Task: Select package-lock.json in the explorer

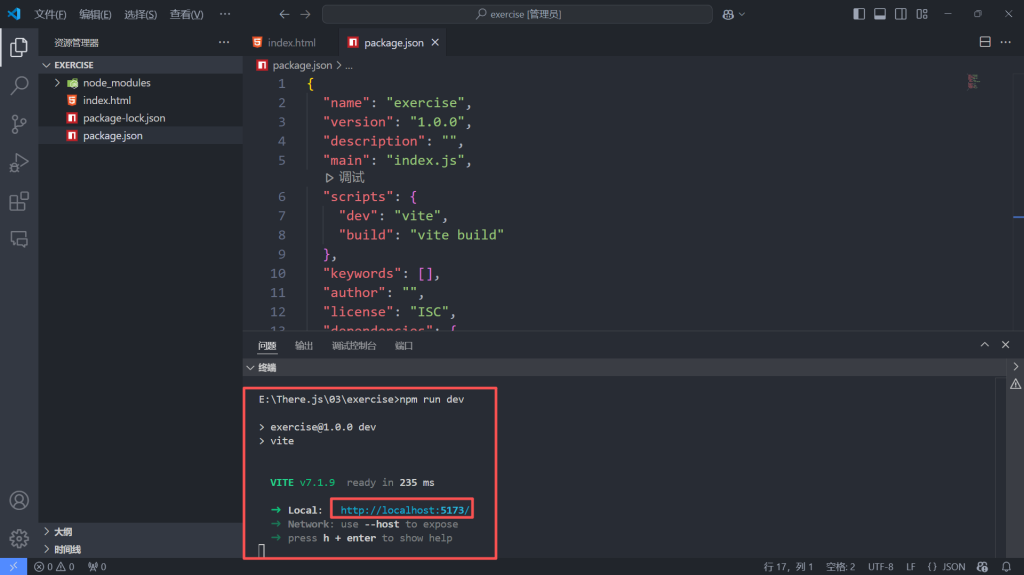Action: coord(124,118)
